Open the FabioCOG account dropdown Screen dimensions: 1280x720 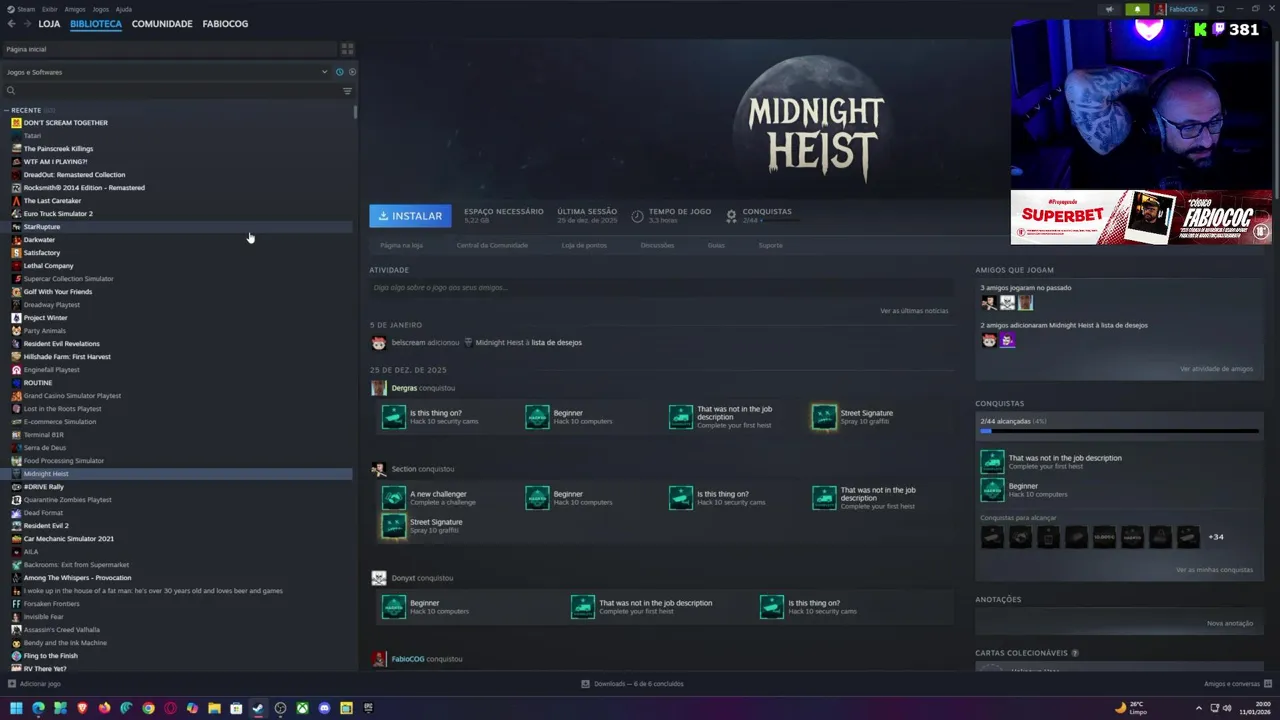click(1182, 9)
